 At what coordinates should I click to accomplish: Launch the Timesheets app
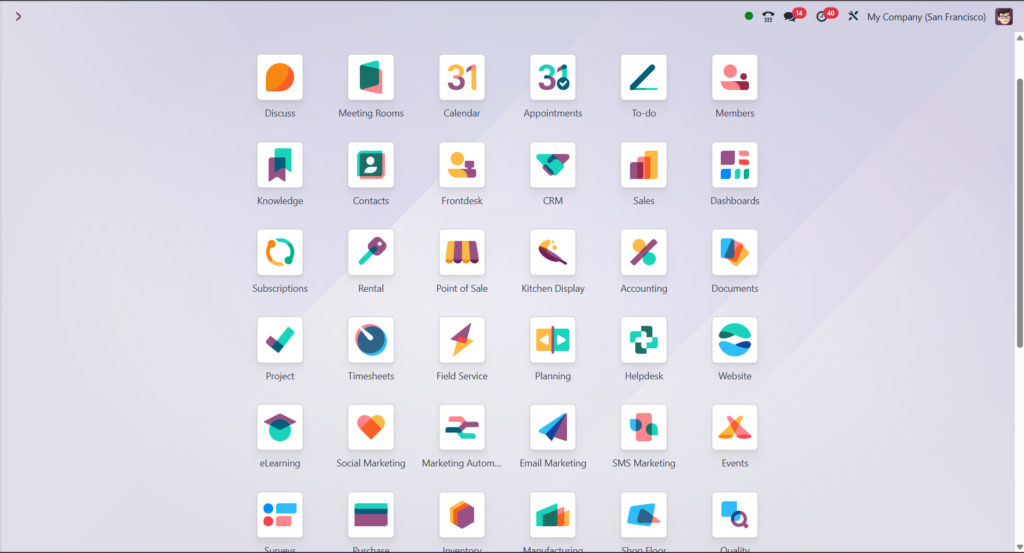tap(371, 340)
